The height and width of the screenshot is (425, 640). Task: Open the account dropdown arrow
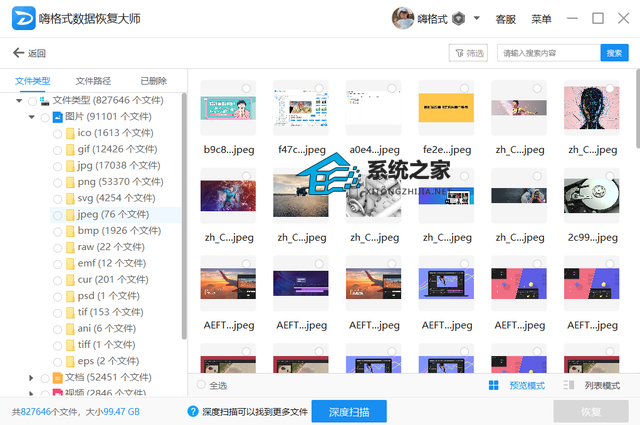pyautogui.click(x=477, y=19)
